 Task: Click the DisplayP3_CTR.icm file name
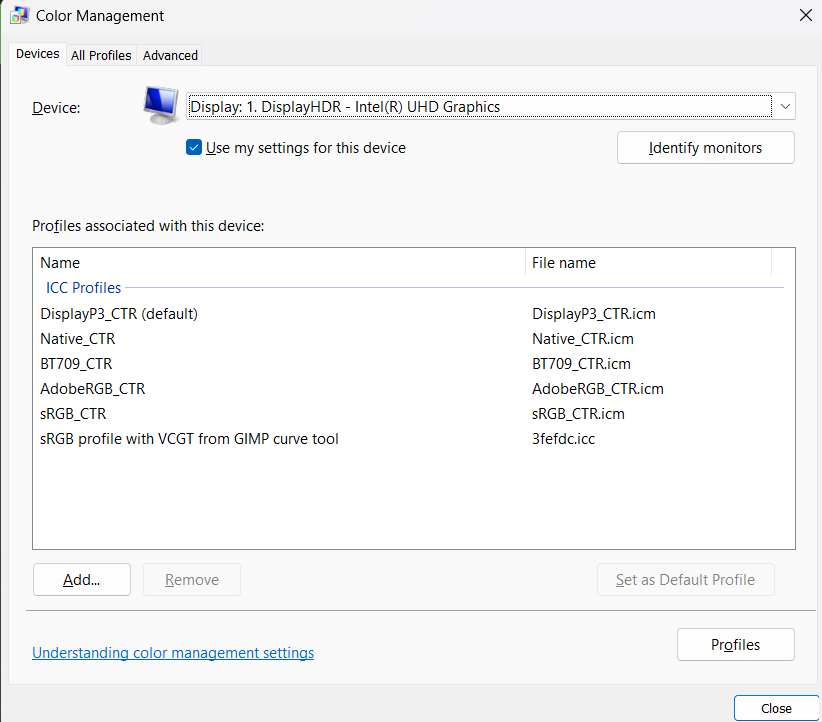(594, 314)
